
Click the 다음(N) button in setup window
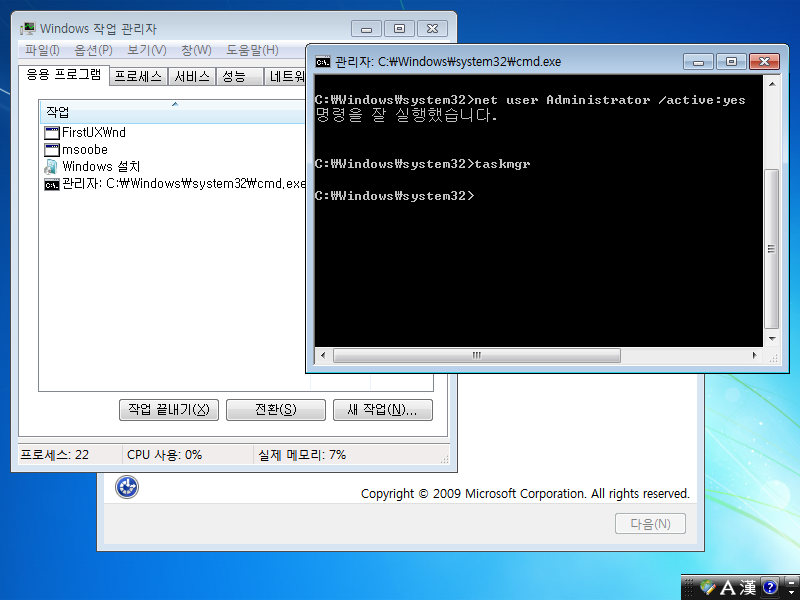(651, 524)
